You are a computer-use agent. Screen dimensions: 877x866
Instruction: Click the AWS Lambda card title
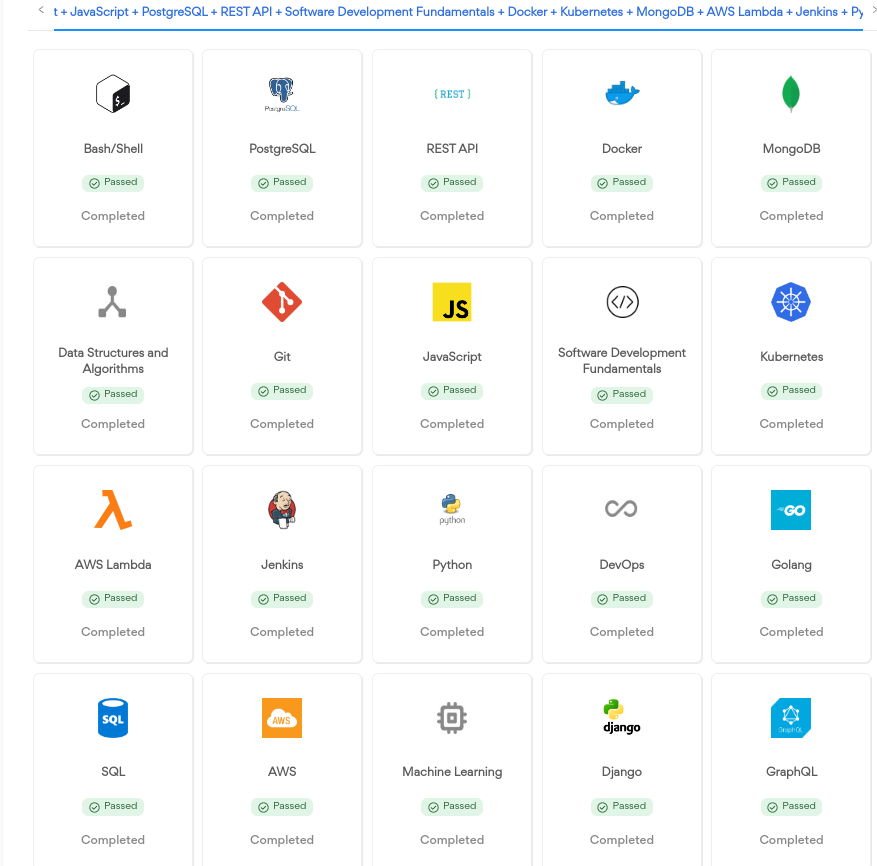113,564
